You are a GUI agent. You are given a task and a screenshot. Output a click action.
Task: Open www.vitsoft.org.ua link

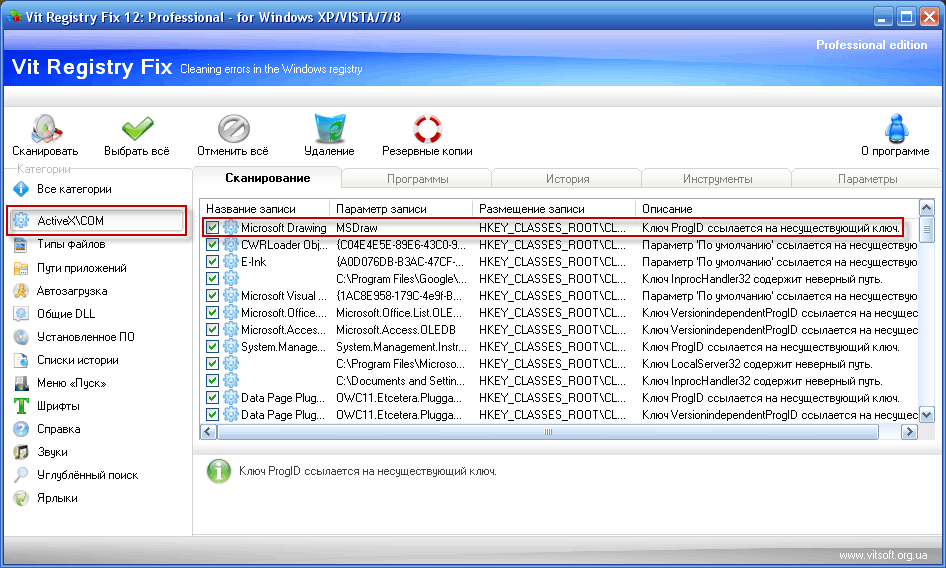pos(884,555)
